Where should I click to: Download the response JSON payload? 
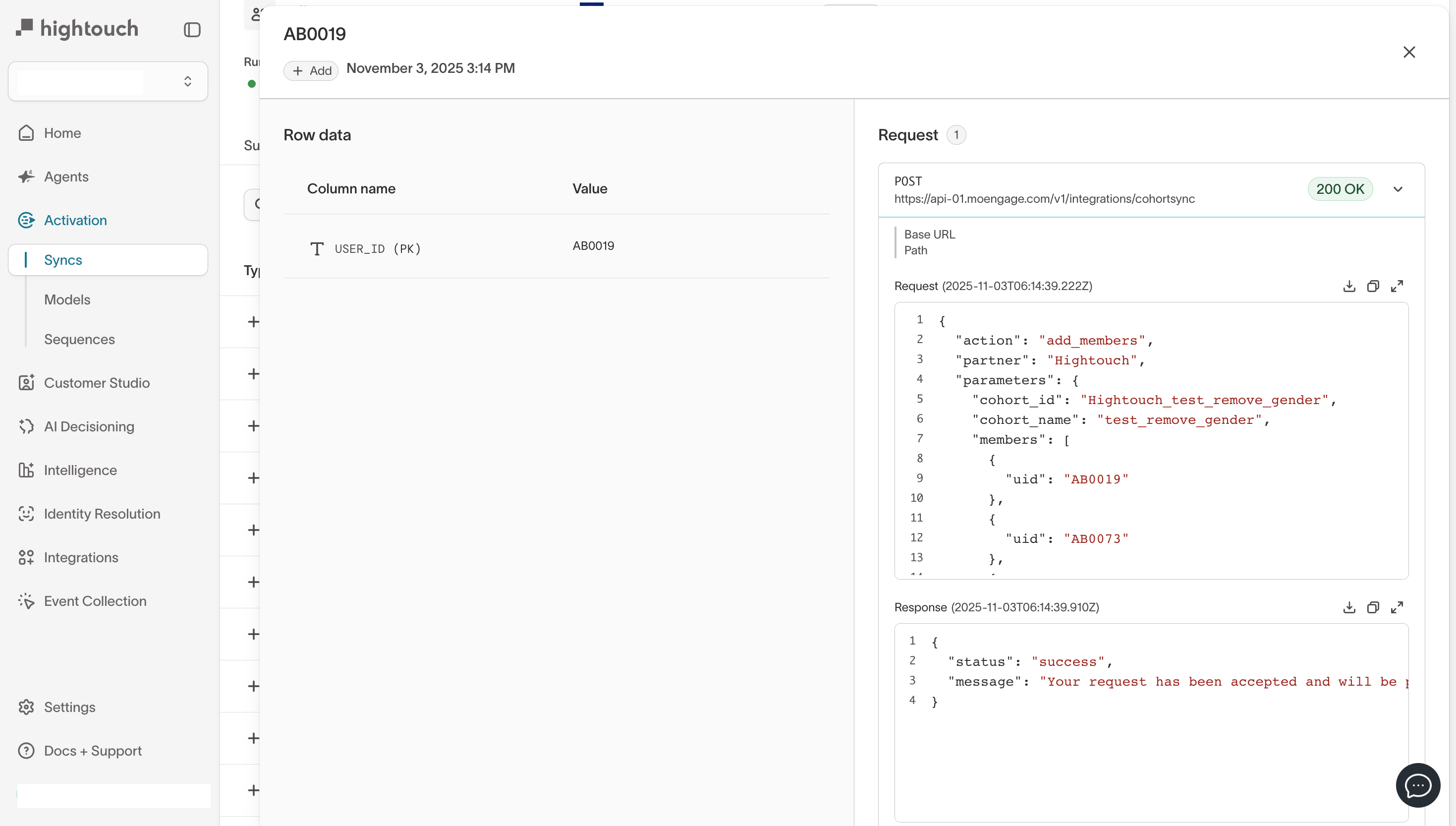point(1349,607)
